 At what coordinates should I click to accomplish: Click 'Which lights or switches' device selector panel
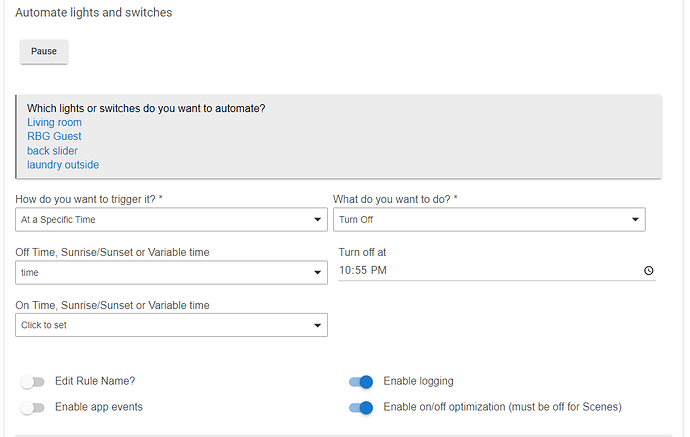point(338,108)
